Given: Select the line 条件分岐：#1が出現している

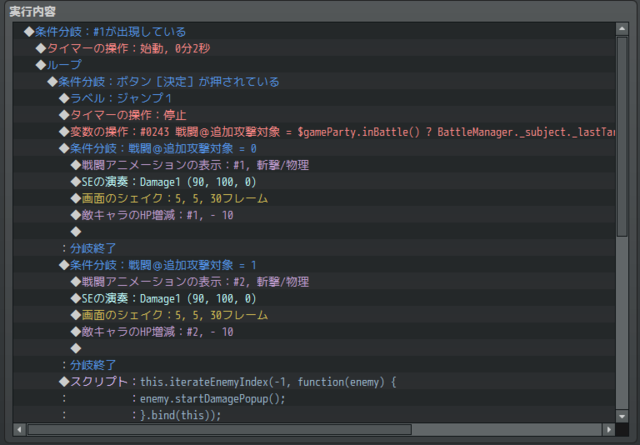Looking at the screenshot, I should (314, 31).
